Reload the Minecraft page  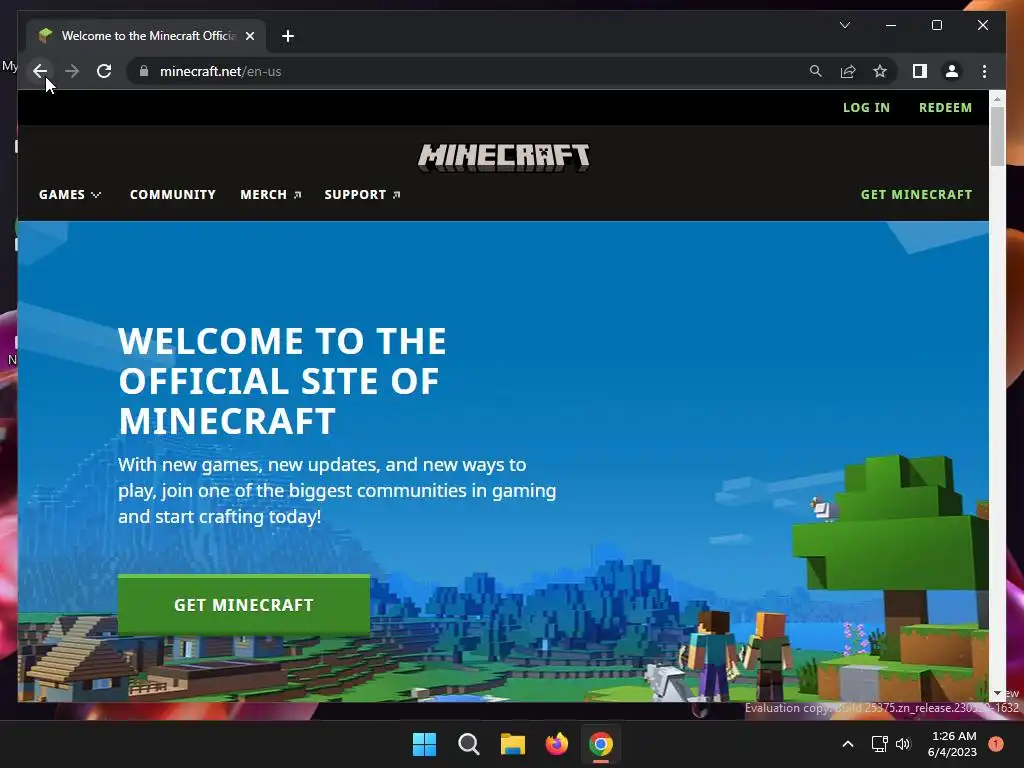click(104, 71)
